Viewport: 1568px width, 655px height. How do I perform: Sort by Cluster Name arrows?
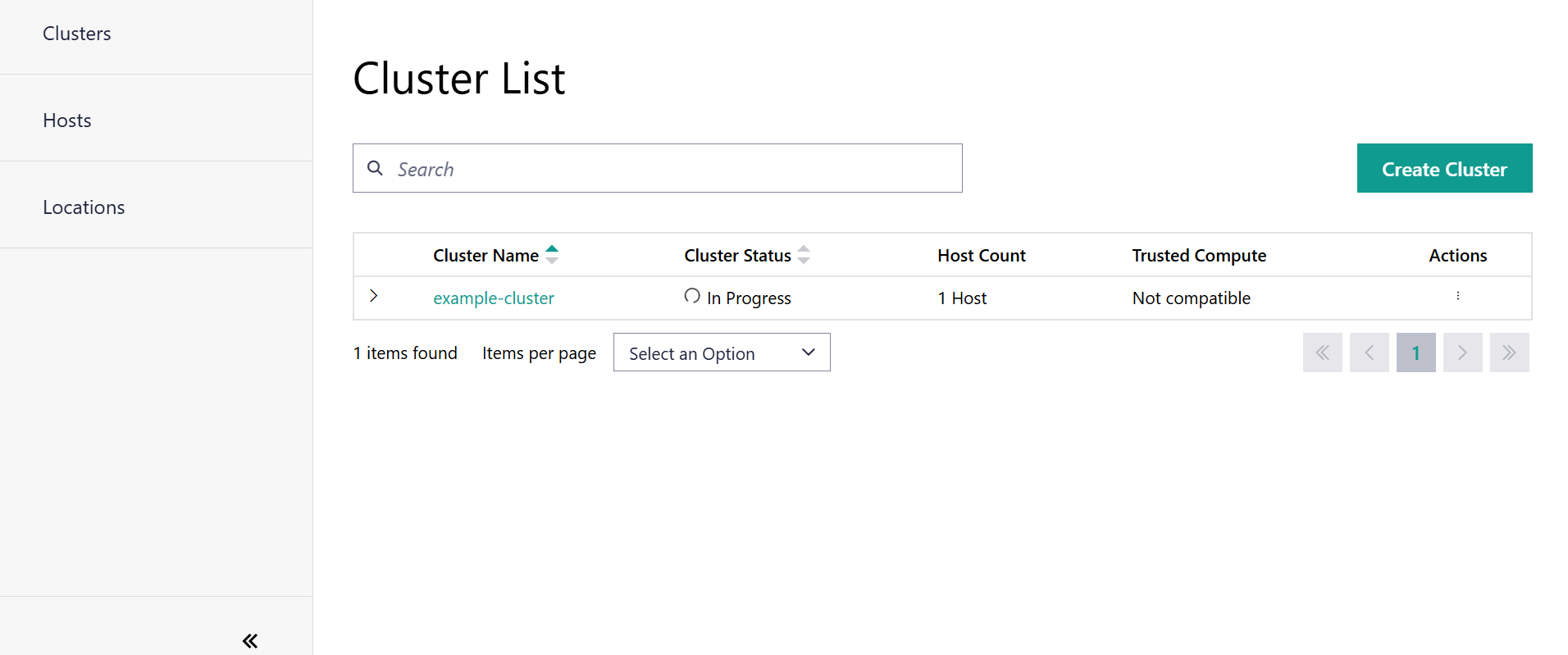point(552,255)
